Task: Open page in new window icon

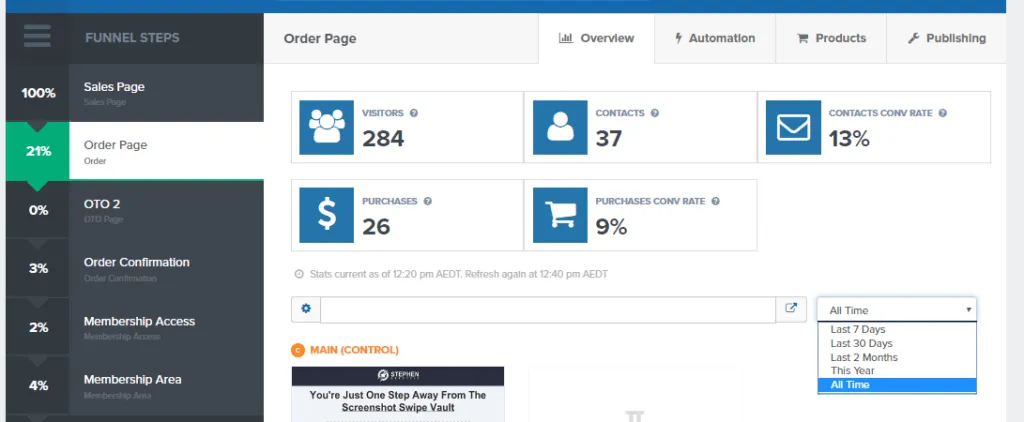Action: pos(791,309)
